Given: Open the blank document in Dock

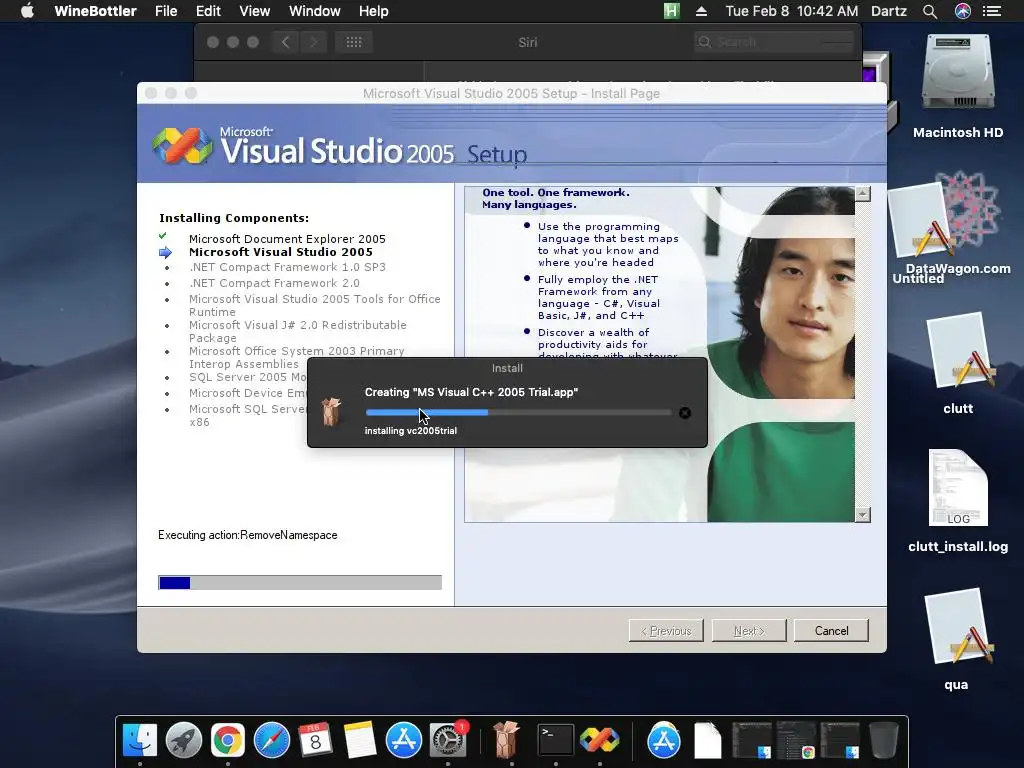Looking at the screenshot, I should pyautogui.click(x=707, y=740).
